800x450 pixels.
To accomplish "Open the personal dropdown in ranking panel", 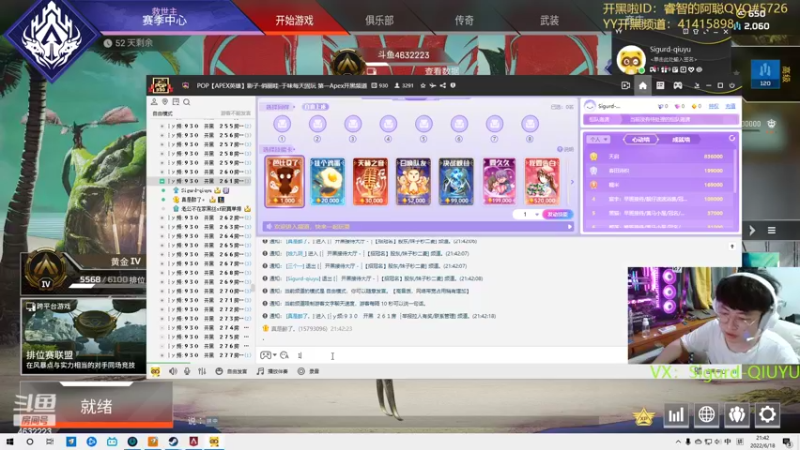I will pyautogui.click(x=598, y=139).
